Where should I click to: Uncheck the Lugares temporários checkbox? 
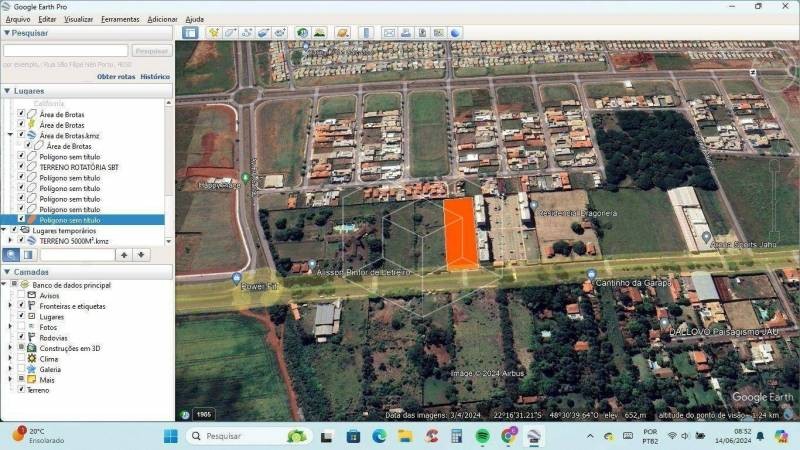click(14, 230)
